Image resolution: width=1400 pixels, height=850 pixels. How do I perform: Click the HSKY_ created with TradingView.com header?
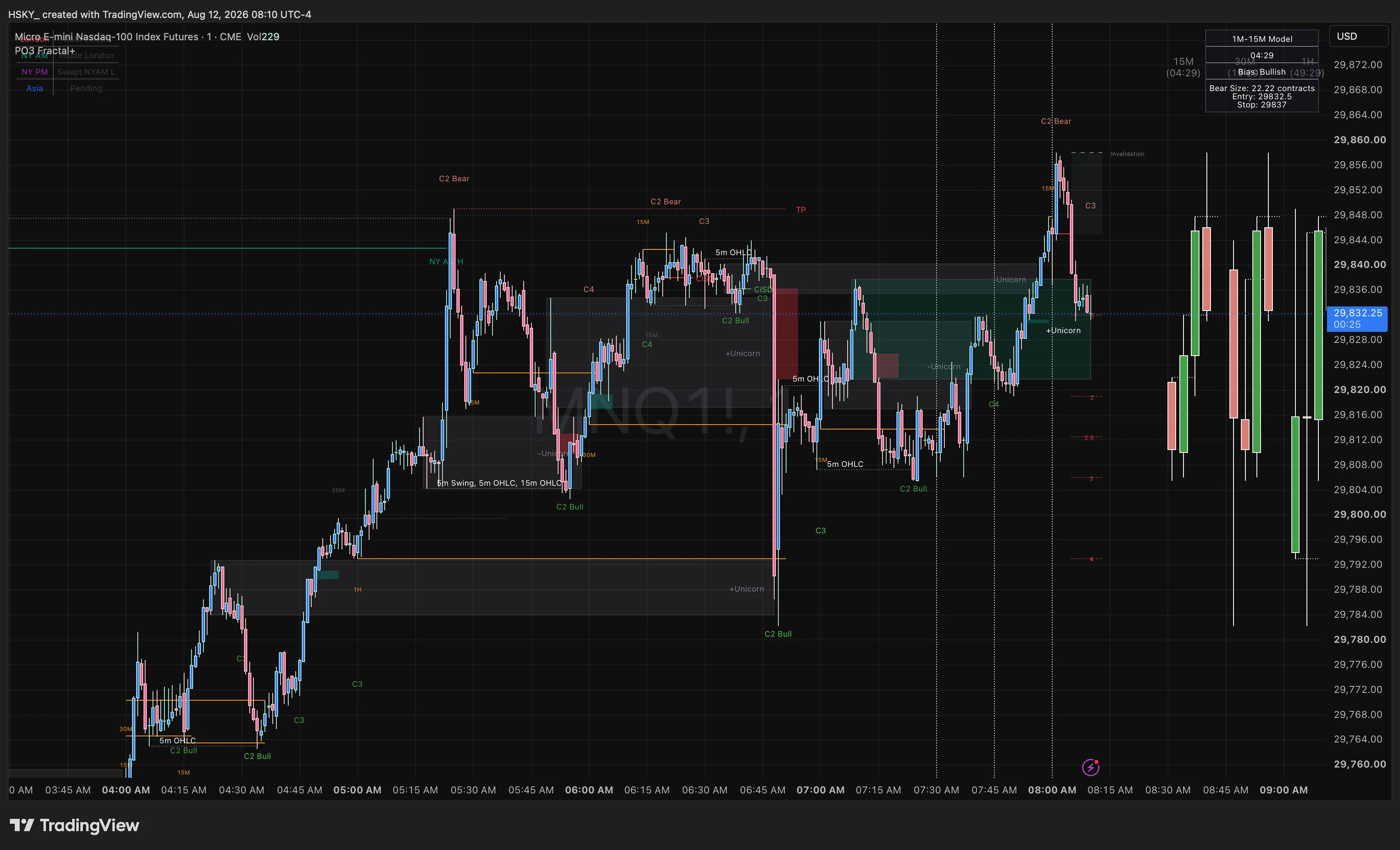(160, 14)
